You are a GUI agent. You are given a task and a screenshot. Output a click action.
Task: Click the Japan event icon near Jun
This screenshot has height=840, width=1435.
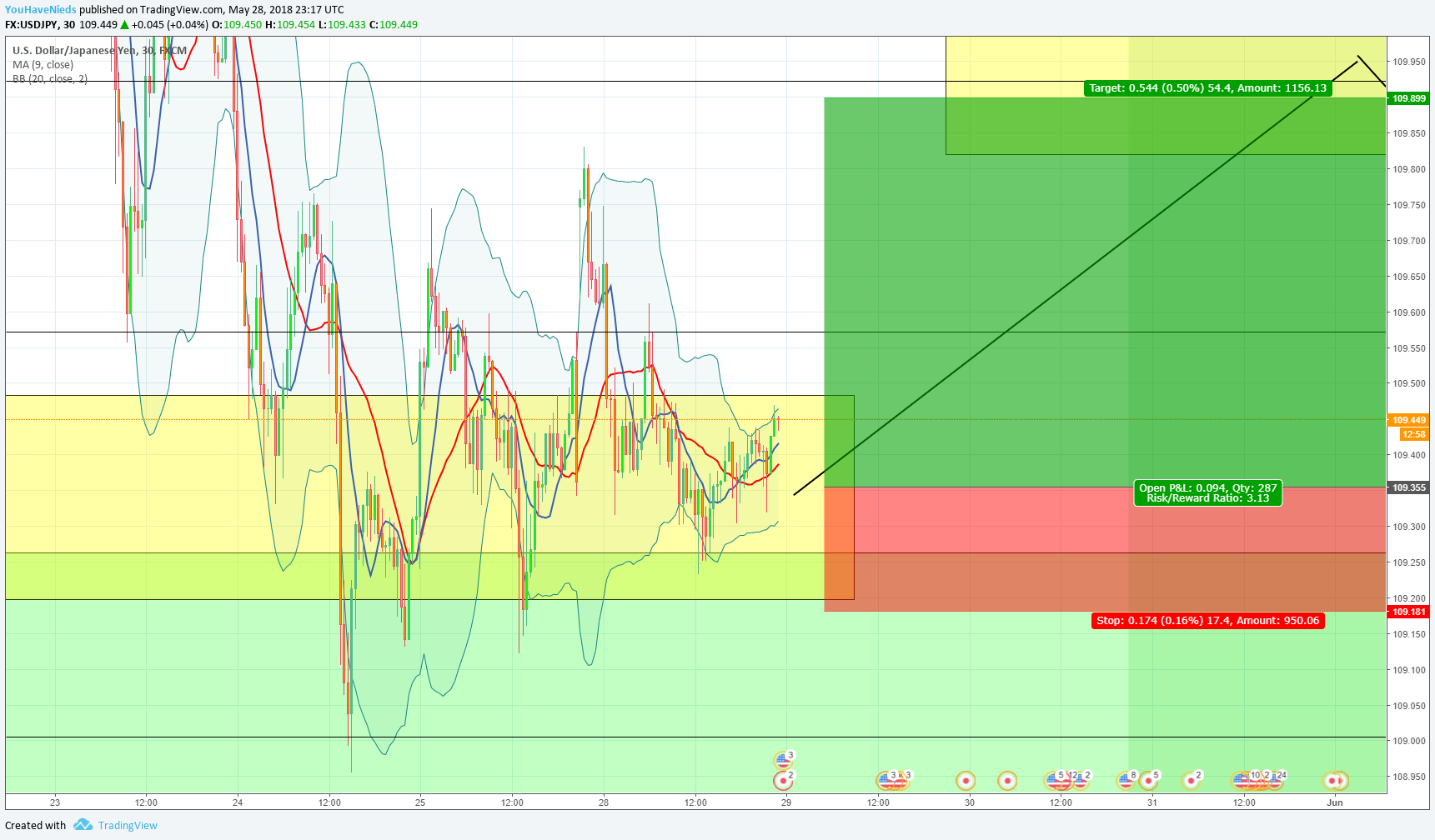1332,781
